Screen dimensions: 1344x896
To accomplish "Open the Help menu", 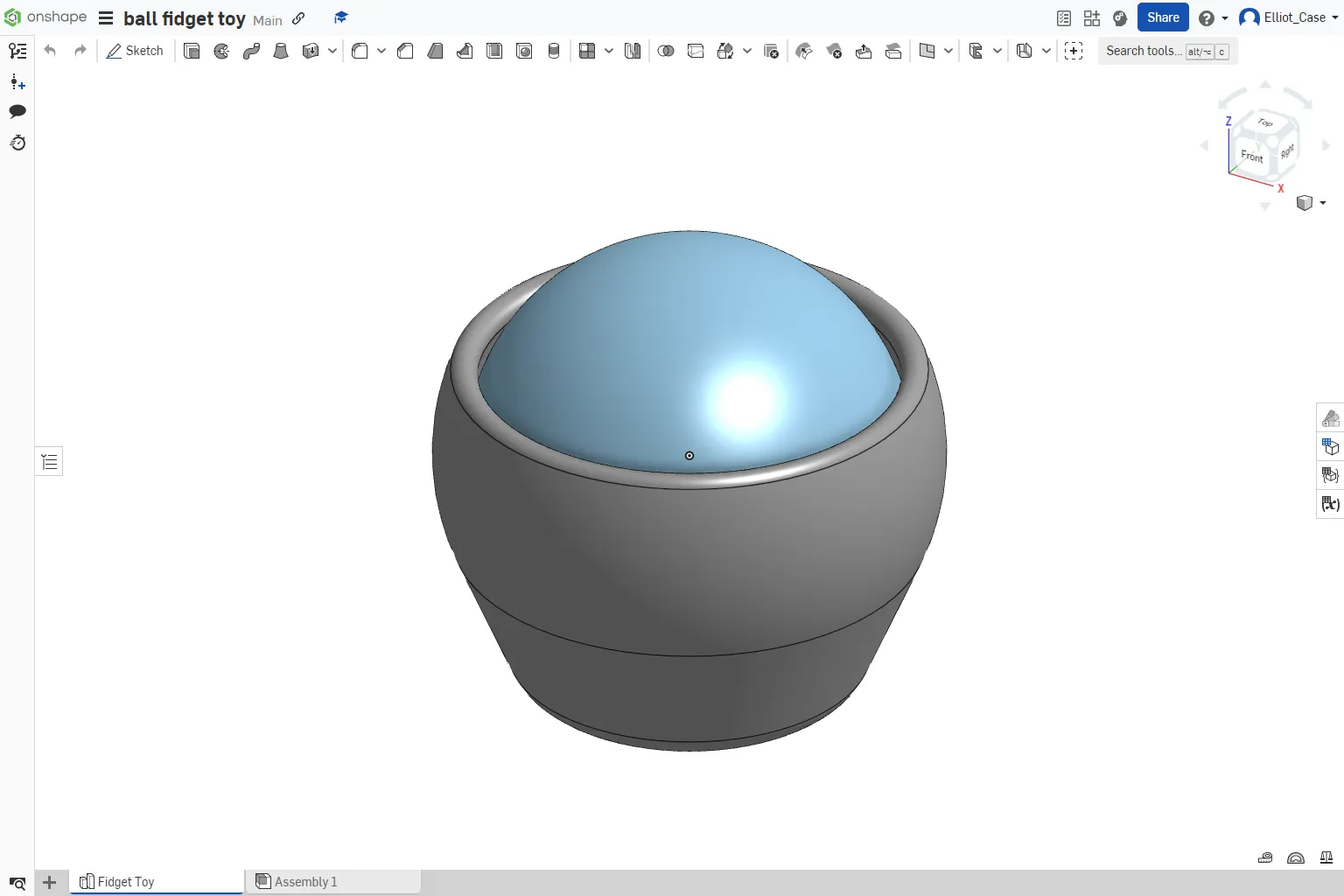I will pyautogui.click(x=1213, y=18).
